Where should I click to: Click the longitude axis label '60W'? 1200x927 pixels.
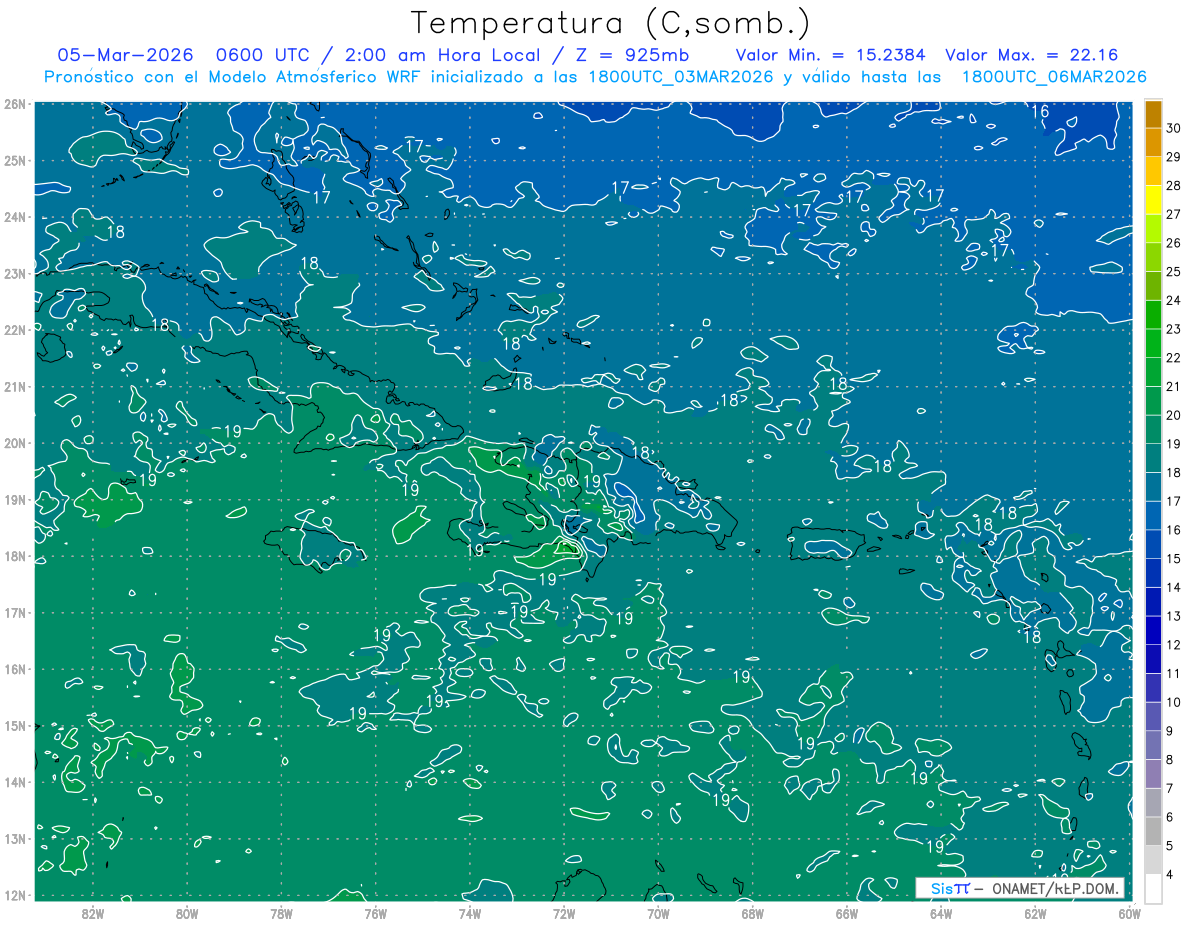[1129, 913]
